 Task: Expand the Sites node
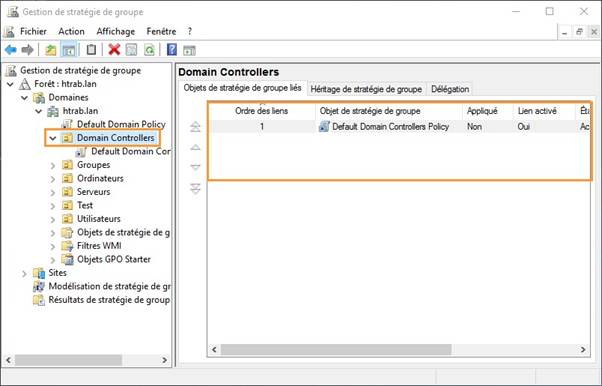tap(25, 273)
